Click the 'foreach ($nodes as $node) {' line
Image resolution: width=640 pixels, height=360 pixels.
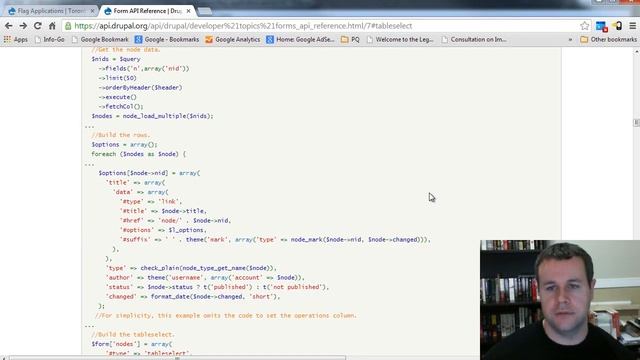pyautogui.click(x=138, y=154)
